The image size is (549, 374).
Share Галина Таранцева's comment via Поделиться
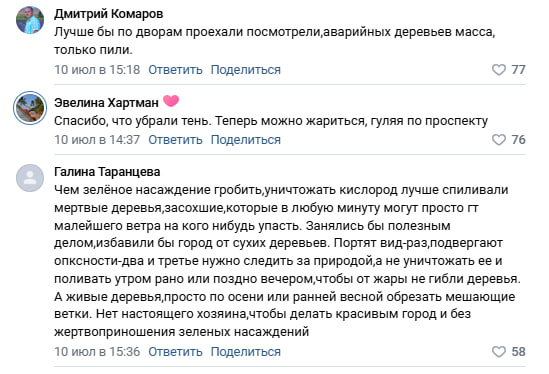tap(246, 352)
